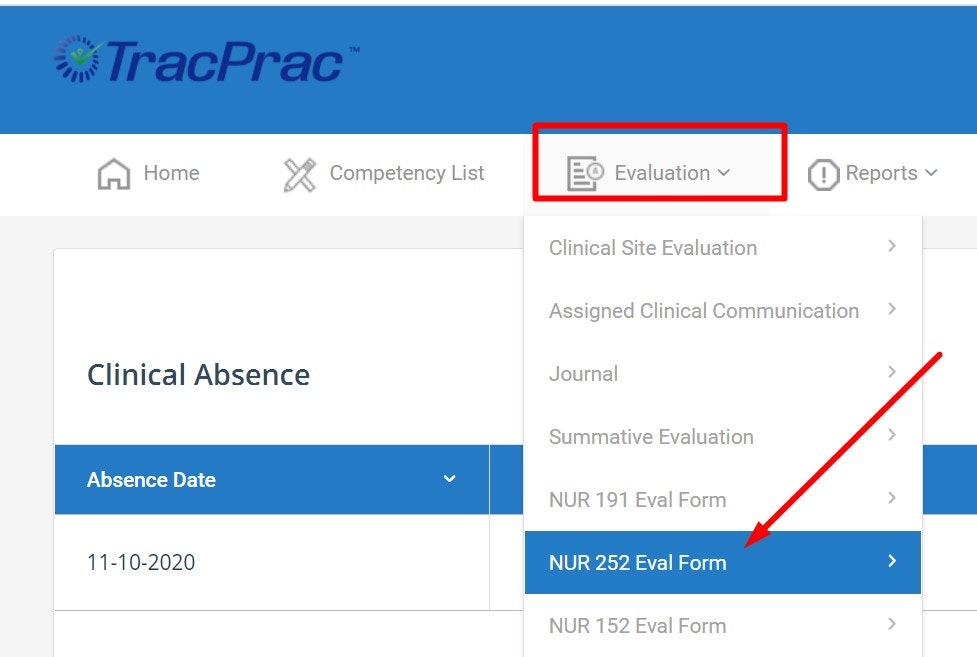Image resolution: width=977 pixels, height=657 pixels.
Task: Expand the Evaluation dropdown chevron
Action: coord(724,173)
